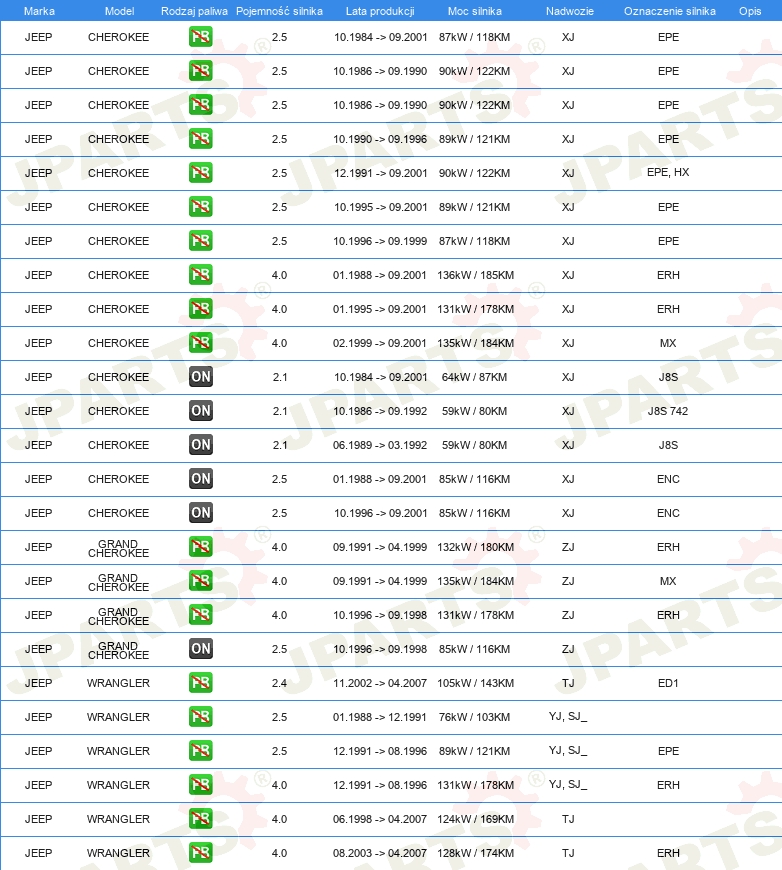Select the '01.1995 -> 09.2001' production years cell
The image size is (782, 870).
click(x=380, y=309)
